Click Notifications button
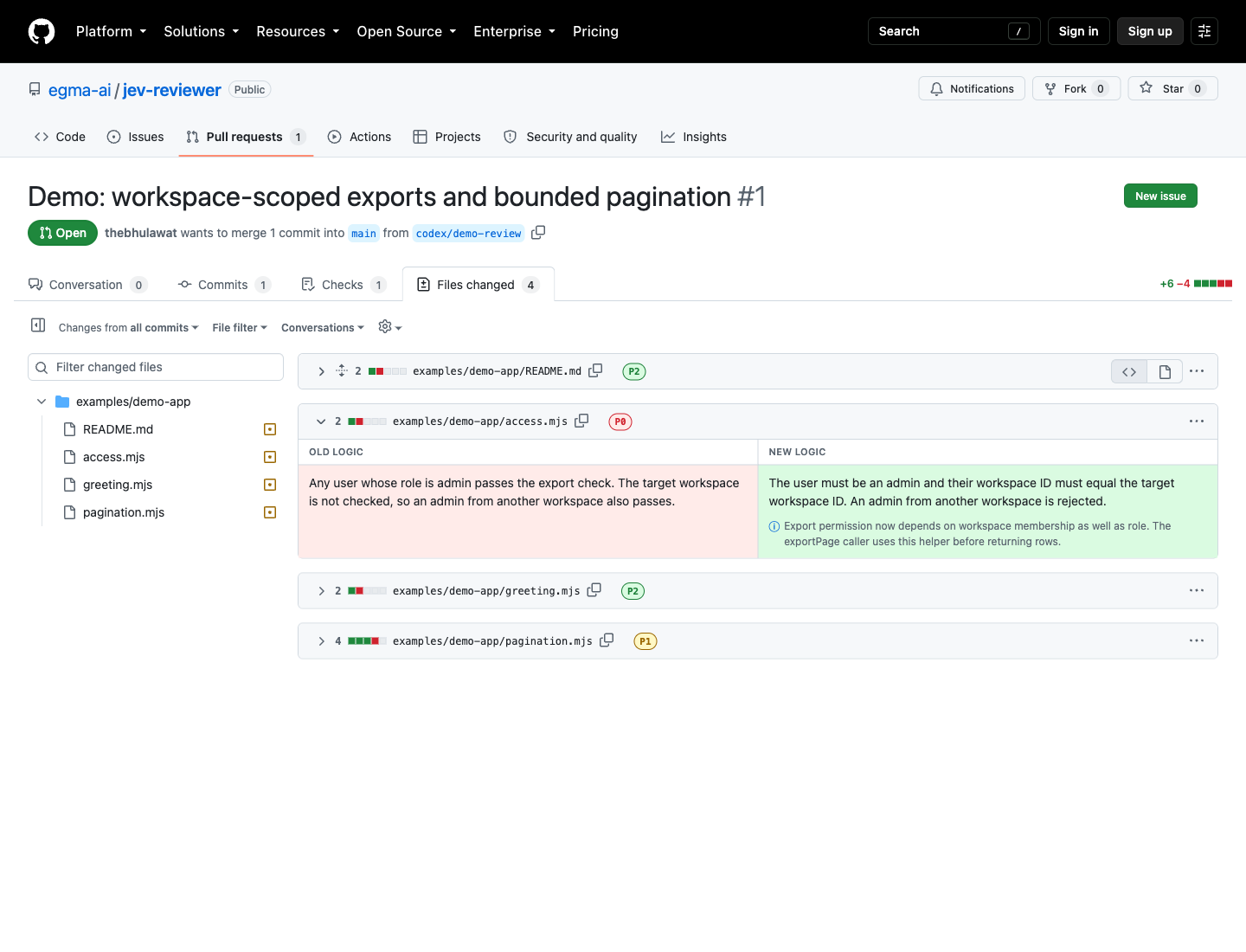The height and width of the screenshot is (952, 1246). point(972,88)
